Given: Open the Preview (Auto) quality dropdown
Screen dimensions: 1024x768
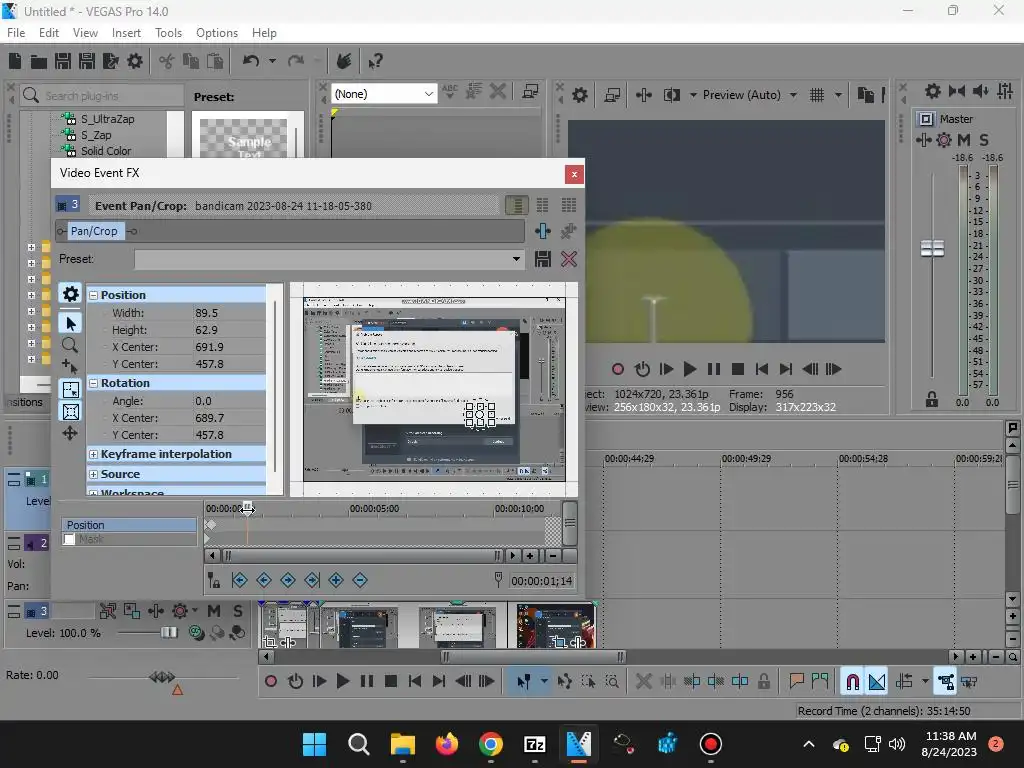Looking at the screenshot, I should (x=793, y=95).
